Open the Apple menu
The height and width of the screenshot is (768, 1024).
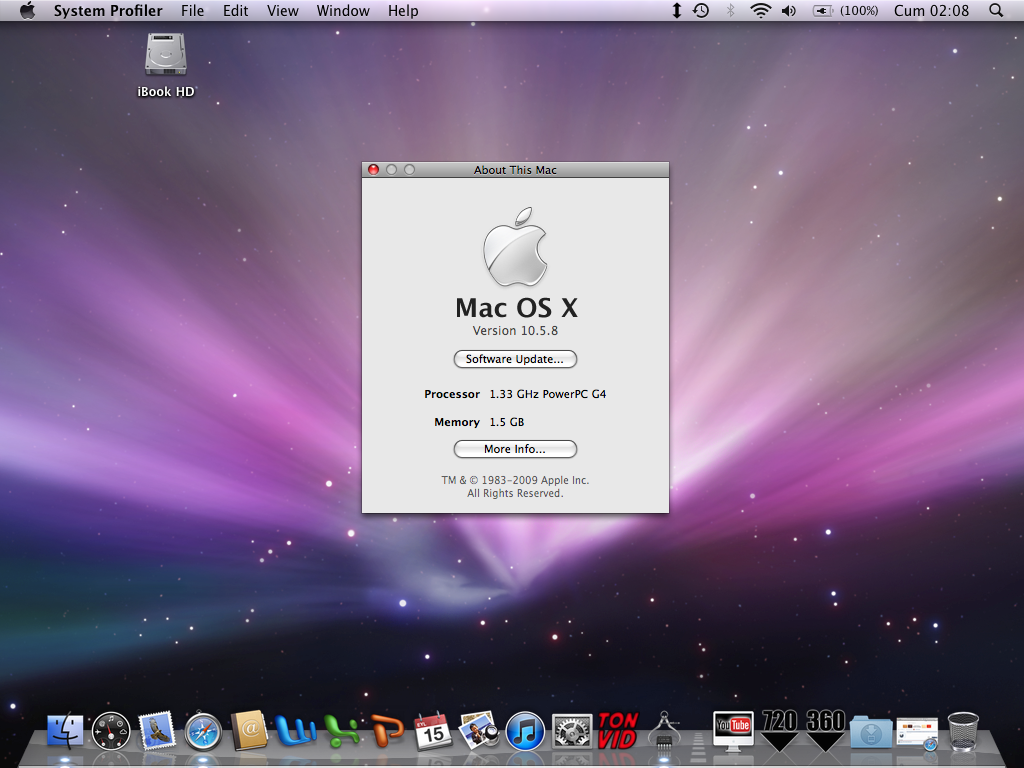tap(27, 10)
